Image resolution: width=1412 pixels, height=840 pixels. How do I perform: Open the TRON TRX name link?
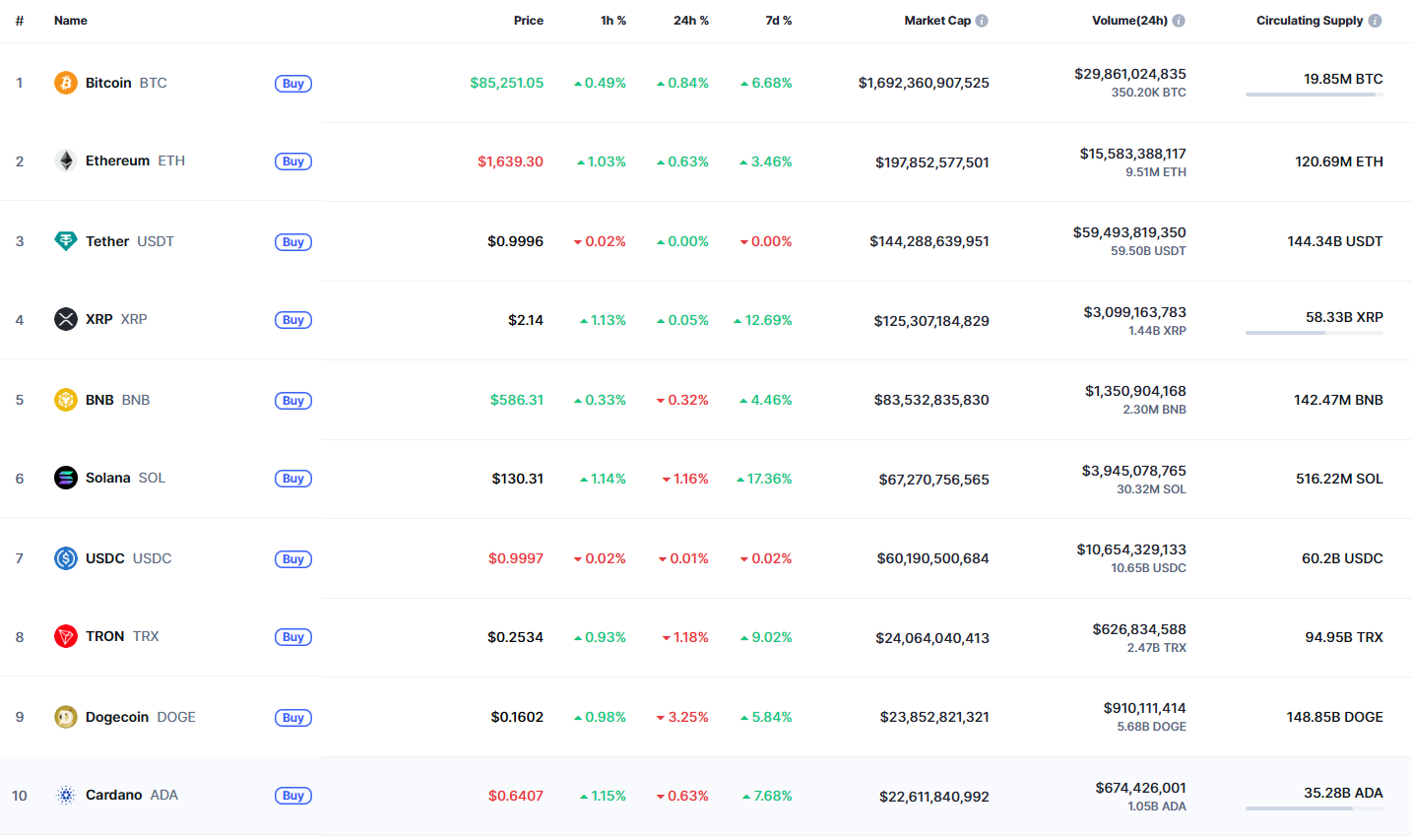(122, 636)
